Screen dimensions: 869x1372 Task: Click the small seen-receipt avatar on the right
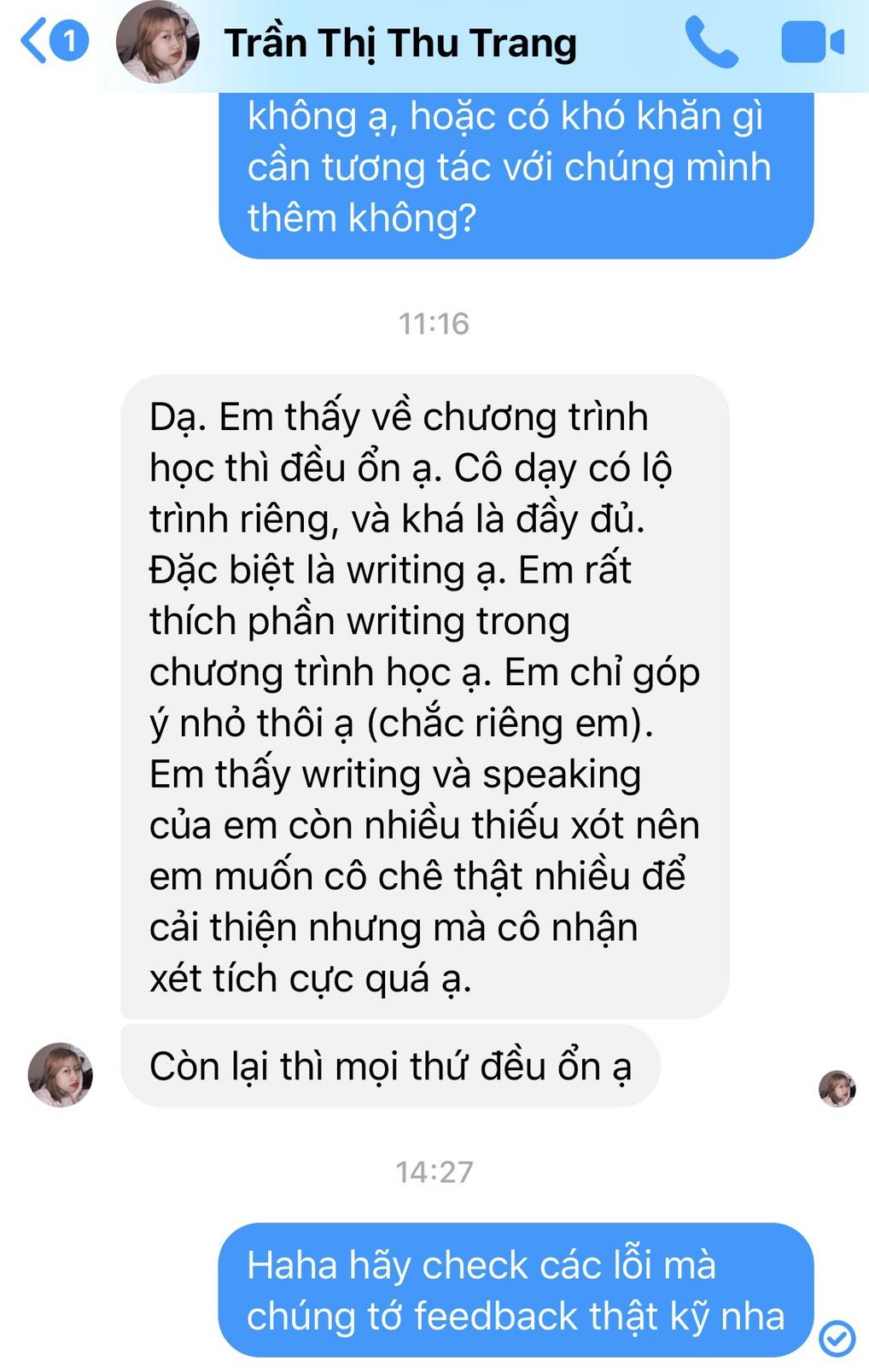click(837, 1089)
